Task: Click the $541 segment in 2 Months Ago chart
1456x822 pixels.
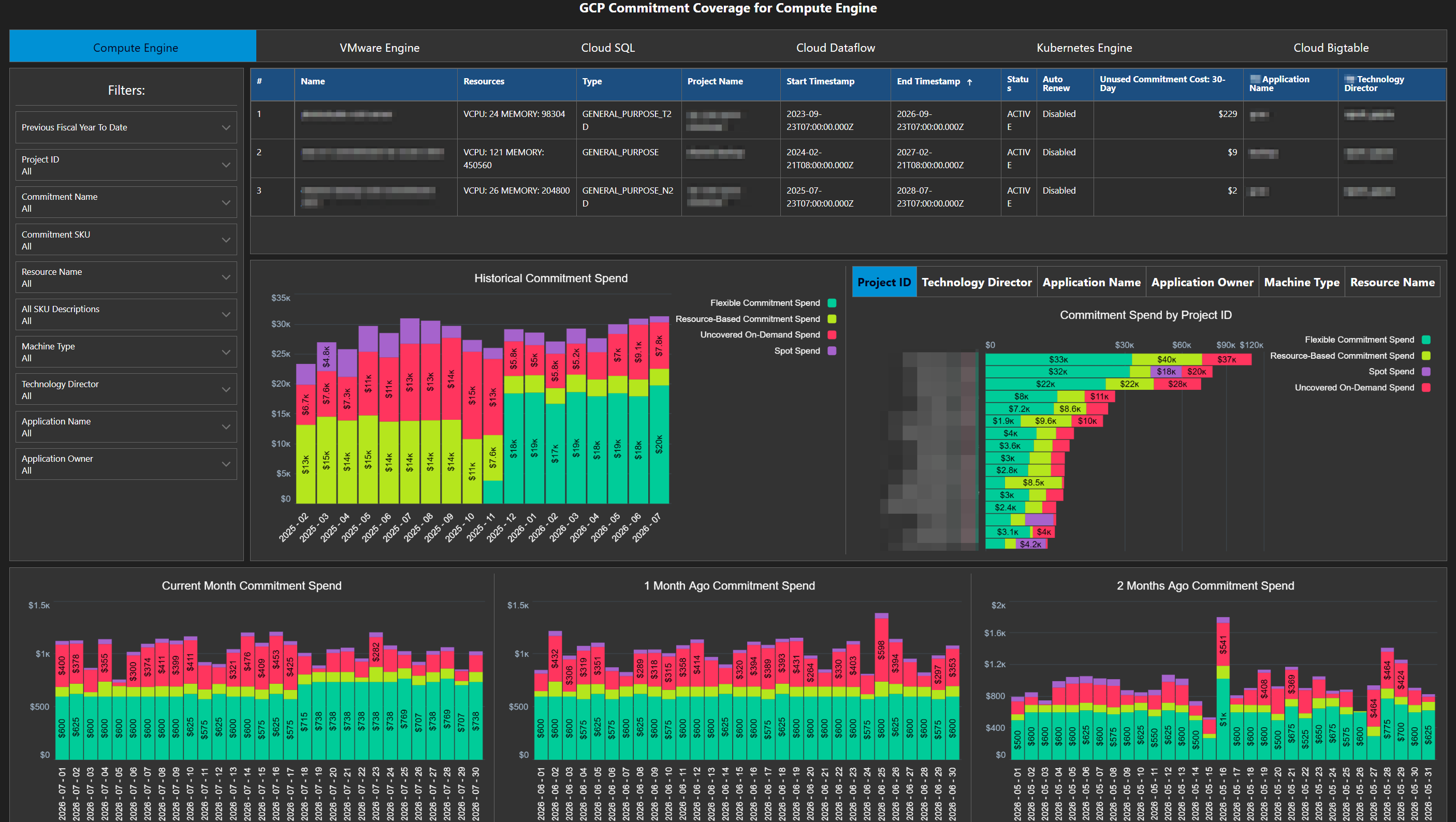Action: (1222, 644)
